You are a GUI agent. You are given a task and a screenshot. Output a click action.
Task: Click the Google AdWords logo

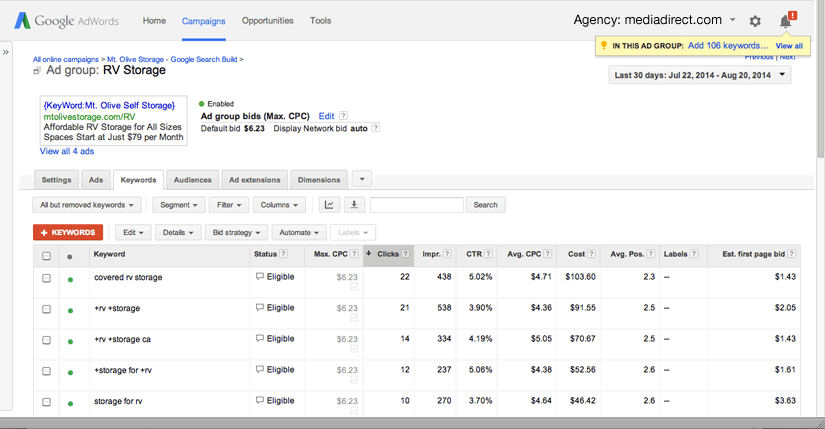click(66, 21)
